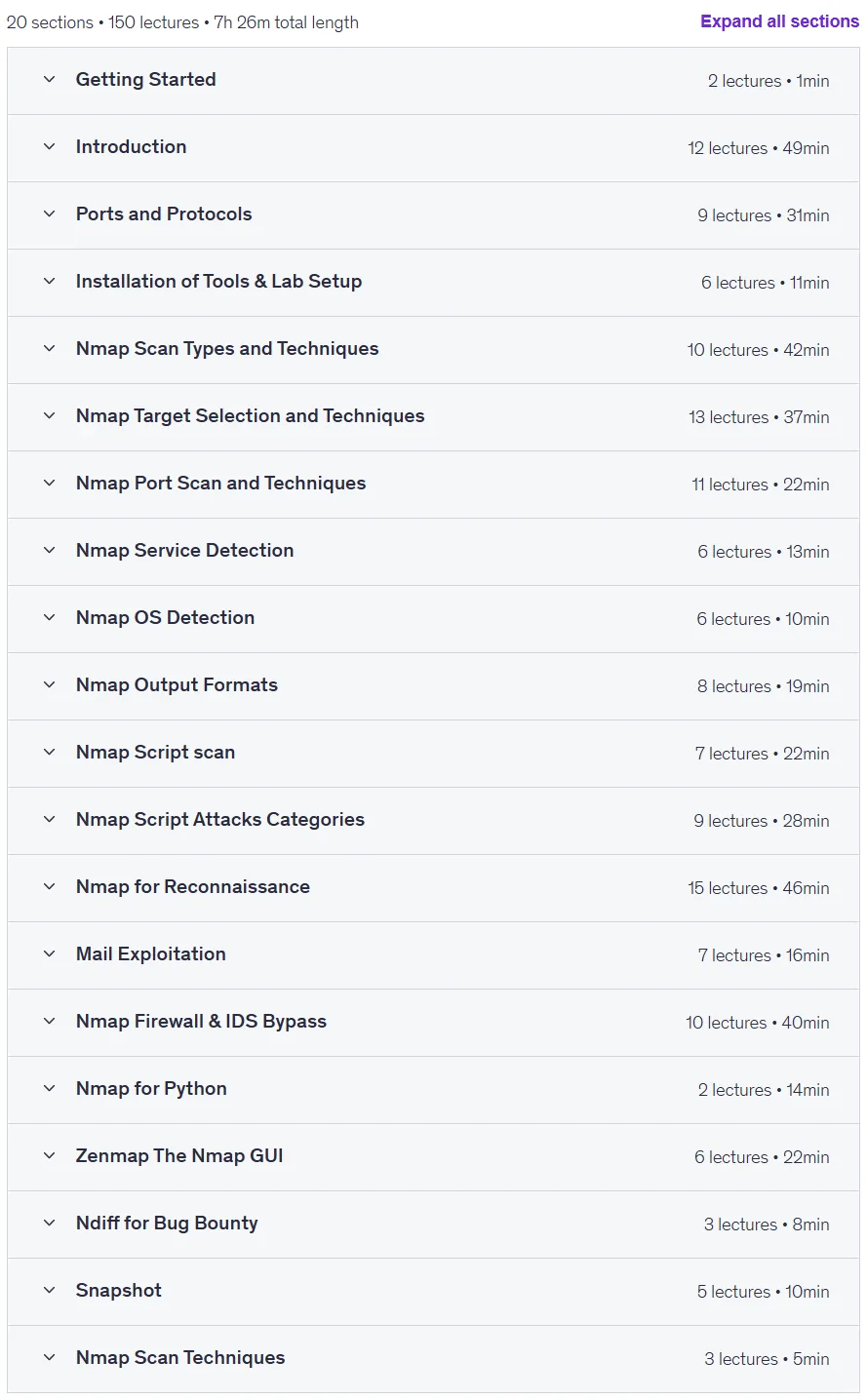This screenshot has height=1400, width=867.
Task: Toggle the Nmap Scan Types and Techniques chevron
Action: point(50,349)
